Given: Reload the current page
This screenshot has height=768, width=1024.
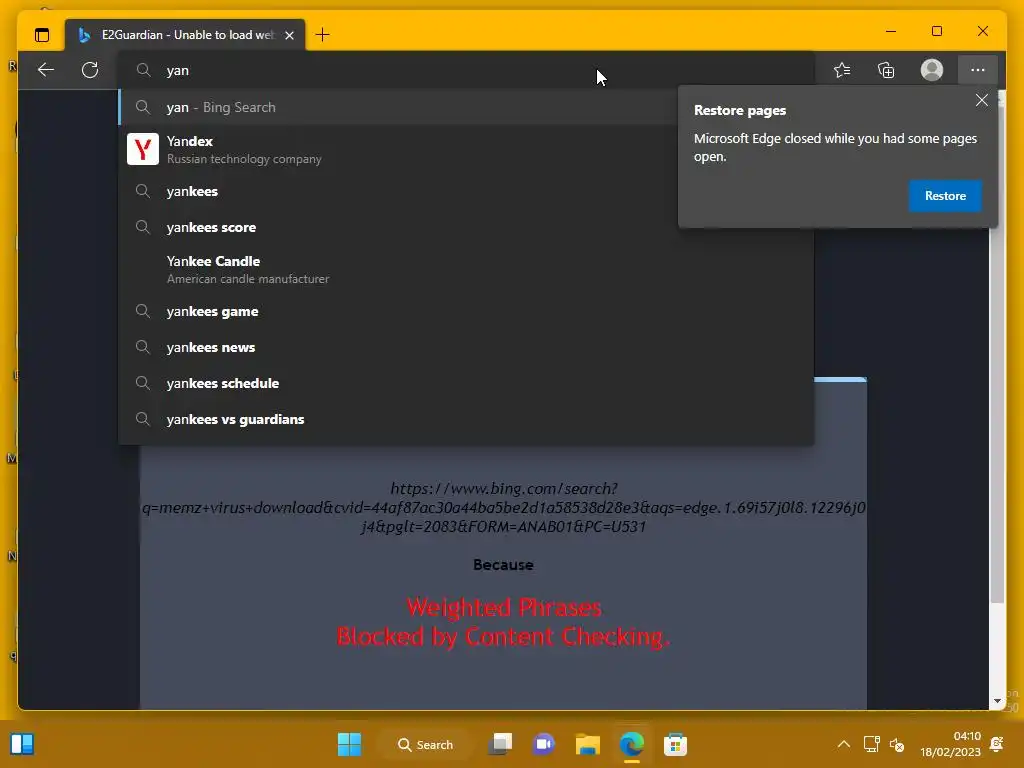Looking at the screenshot, I should click(90, 70).
